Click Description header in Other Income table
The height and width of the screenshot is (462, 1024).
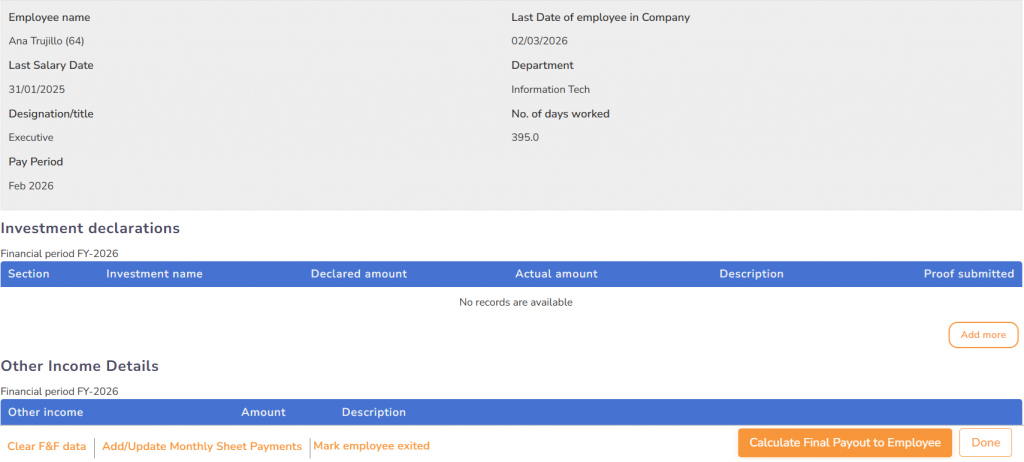(x=374, y=412)
